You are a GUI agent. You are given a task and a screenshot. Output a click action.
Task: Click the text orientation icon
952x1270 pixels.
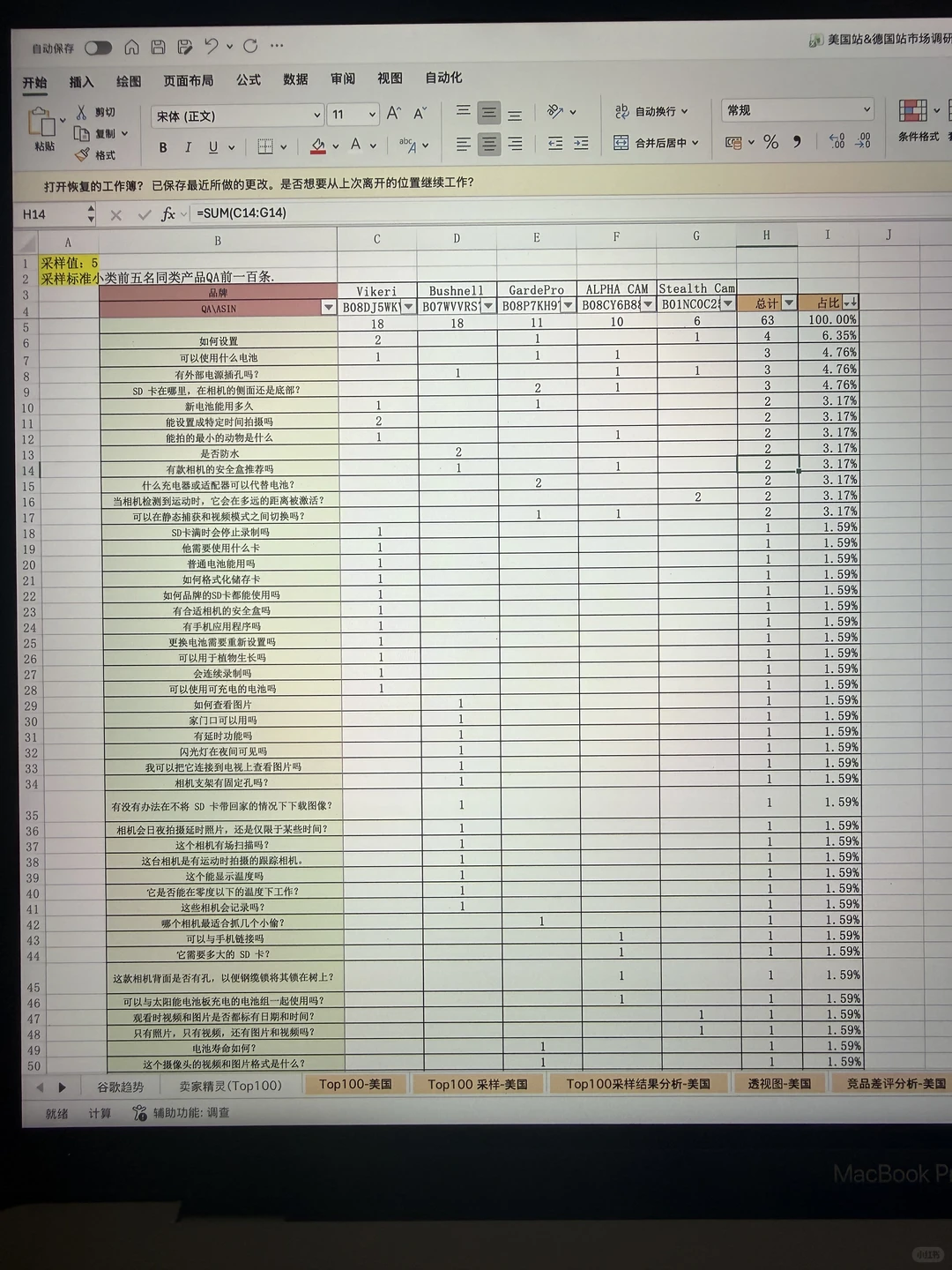tap(555, 111)
